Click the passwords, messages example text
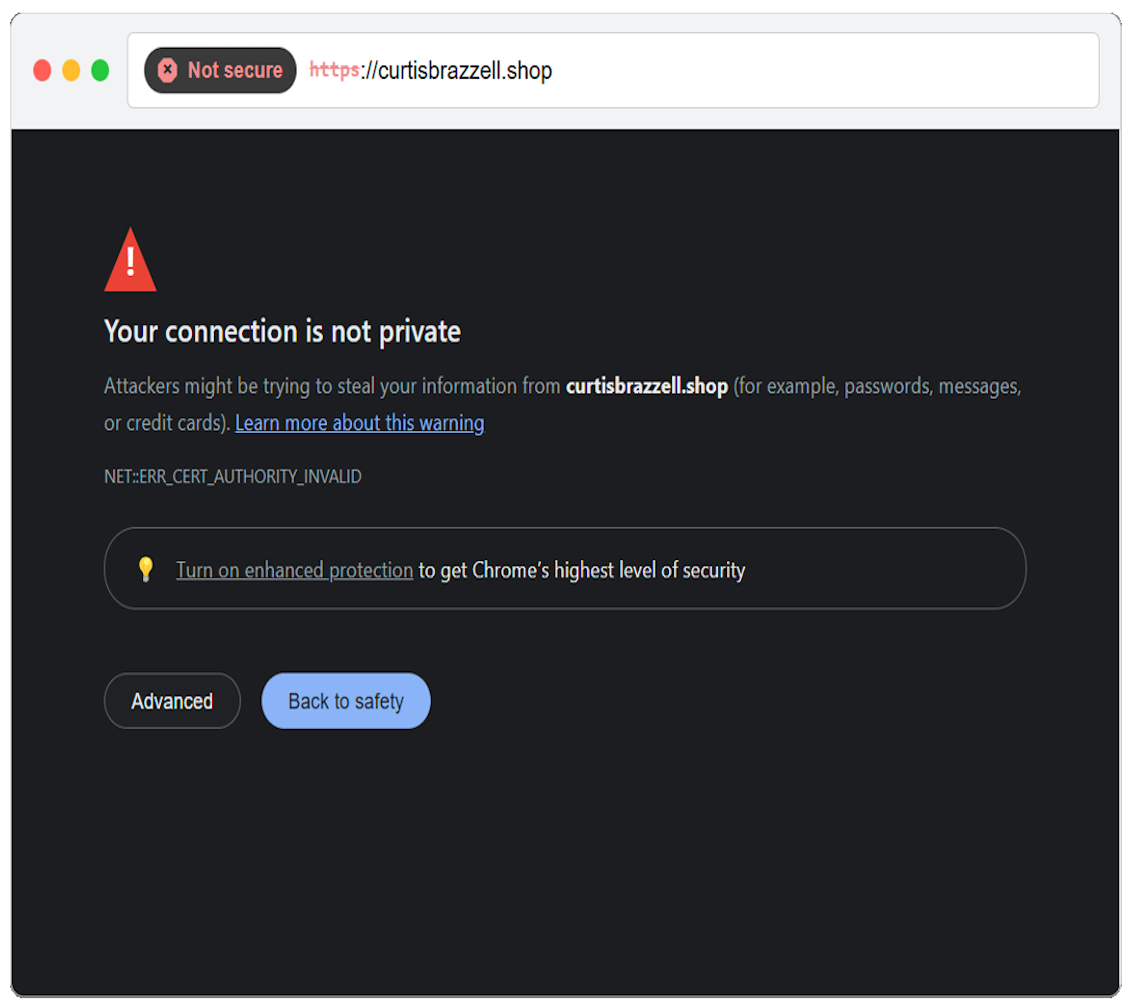The height and width of the screenshot is (999, 1125). 933,386
